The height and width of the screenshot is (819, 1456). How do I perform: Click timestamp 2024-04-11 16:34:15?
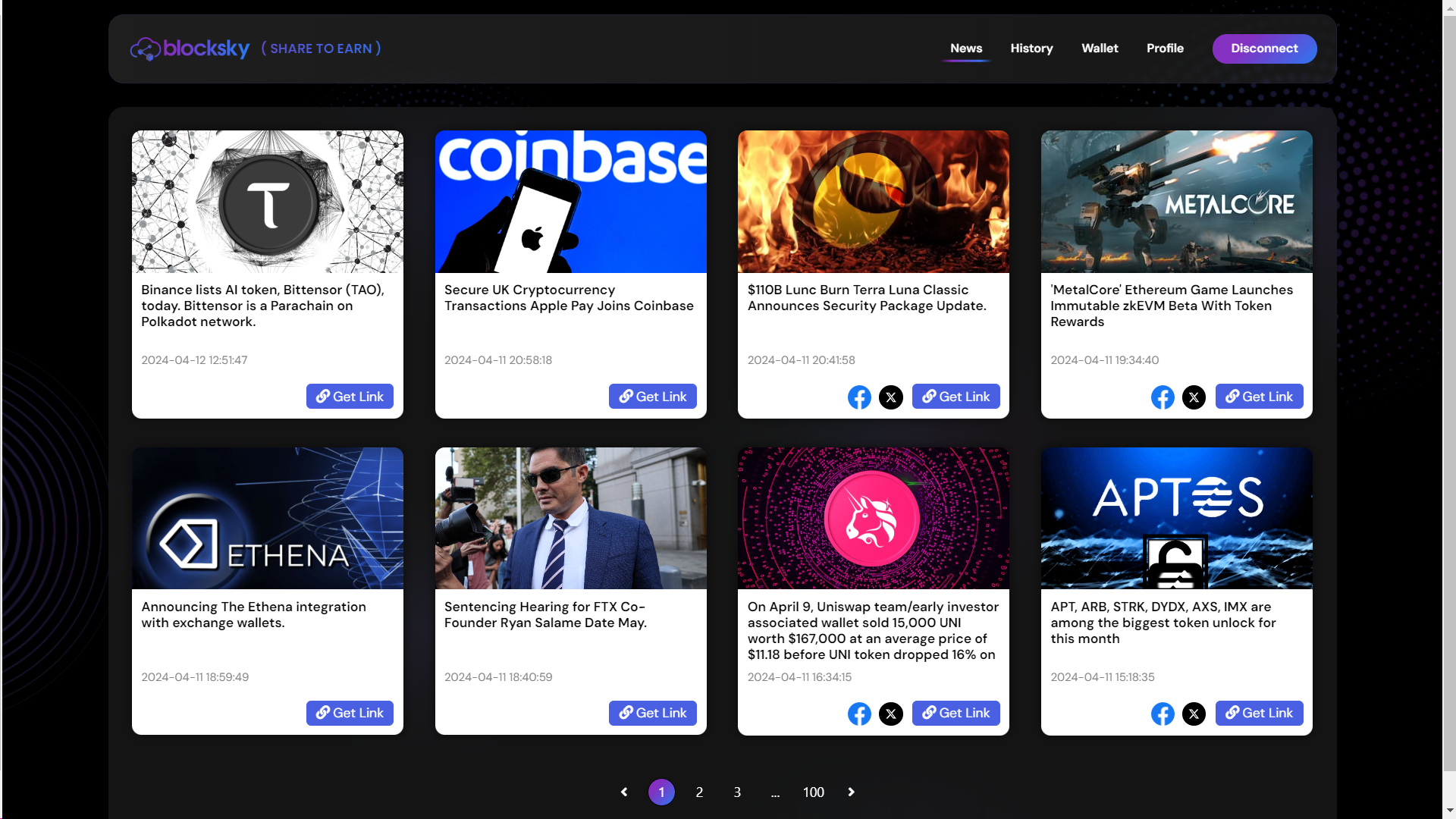click(799, 677)
